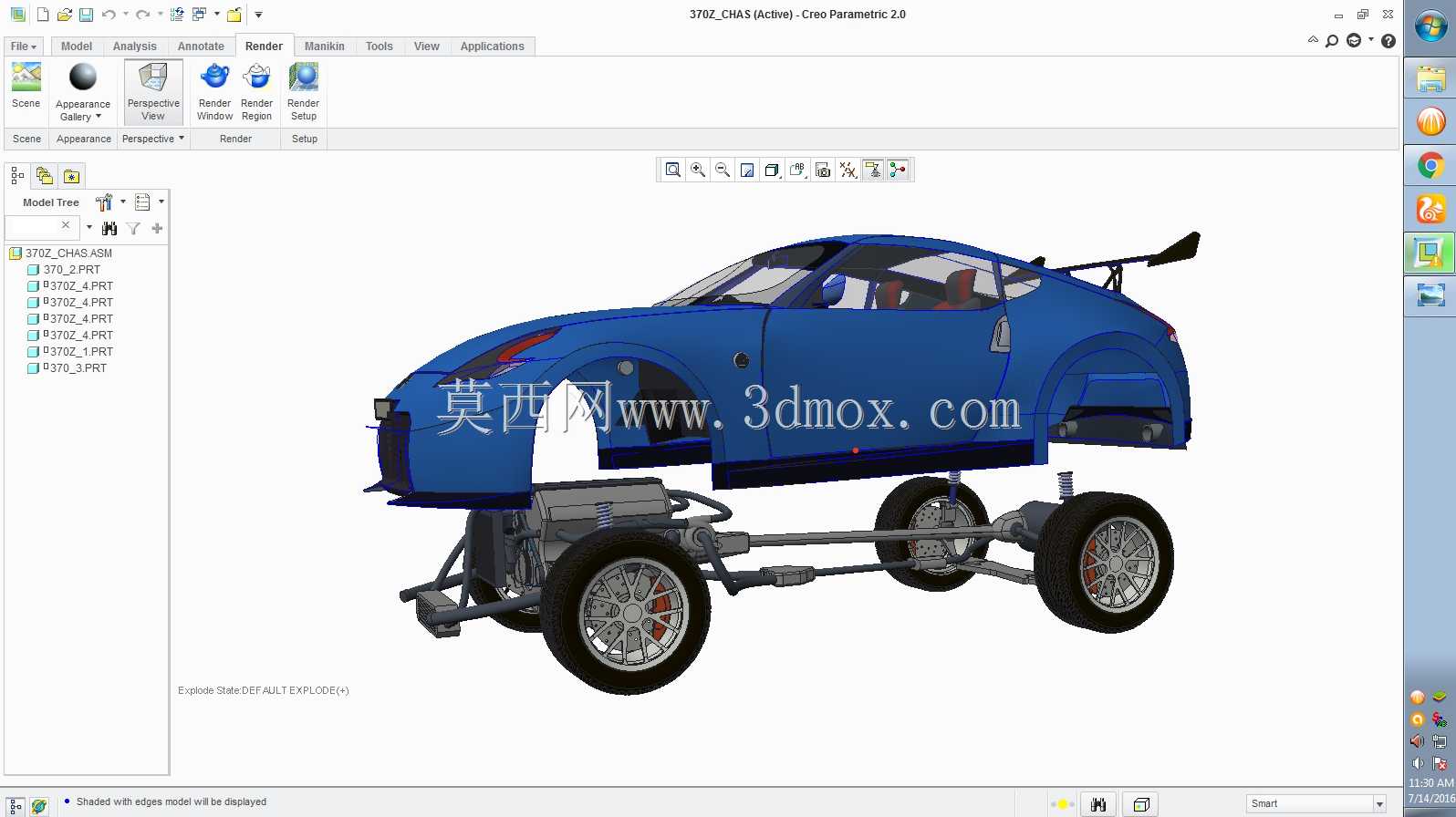Click the Regenerate icon in quick access toolbar

(177, 15)
